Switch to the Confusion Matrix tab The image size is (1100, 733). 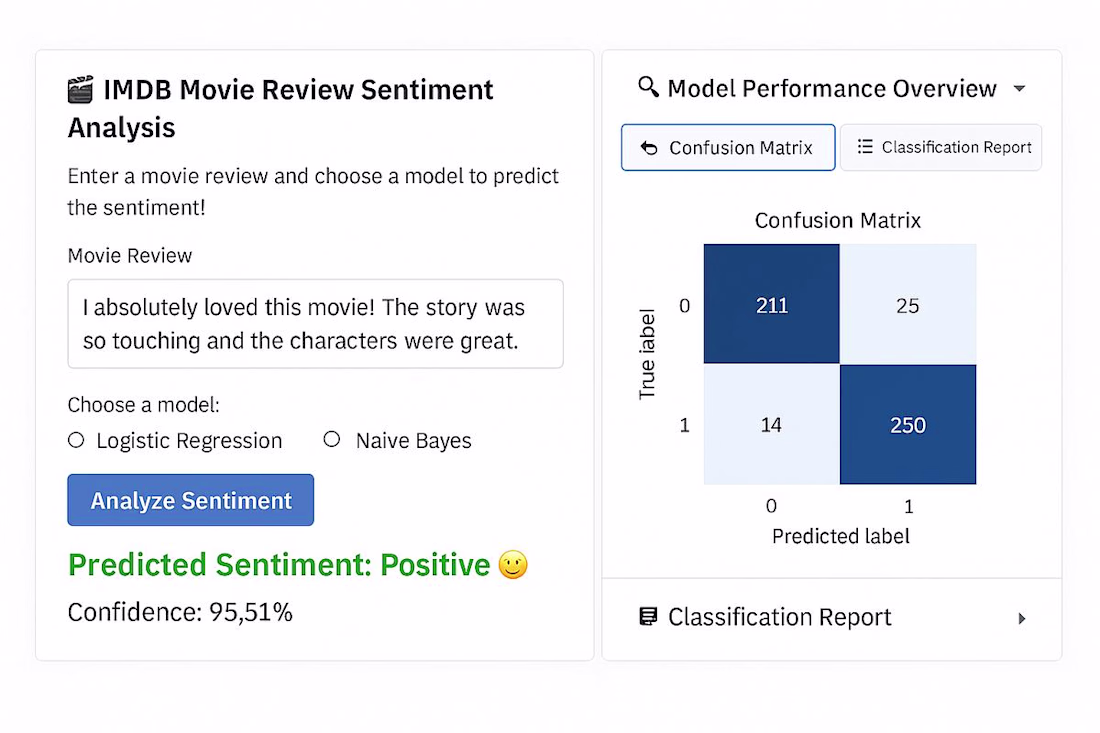(728, 147)
